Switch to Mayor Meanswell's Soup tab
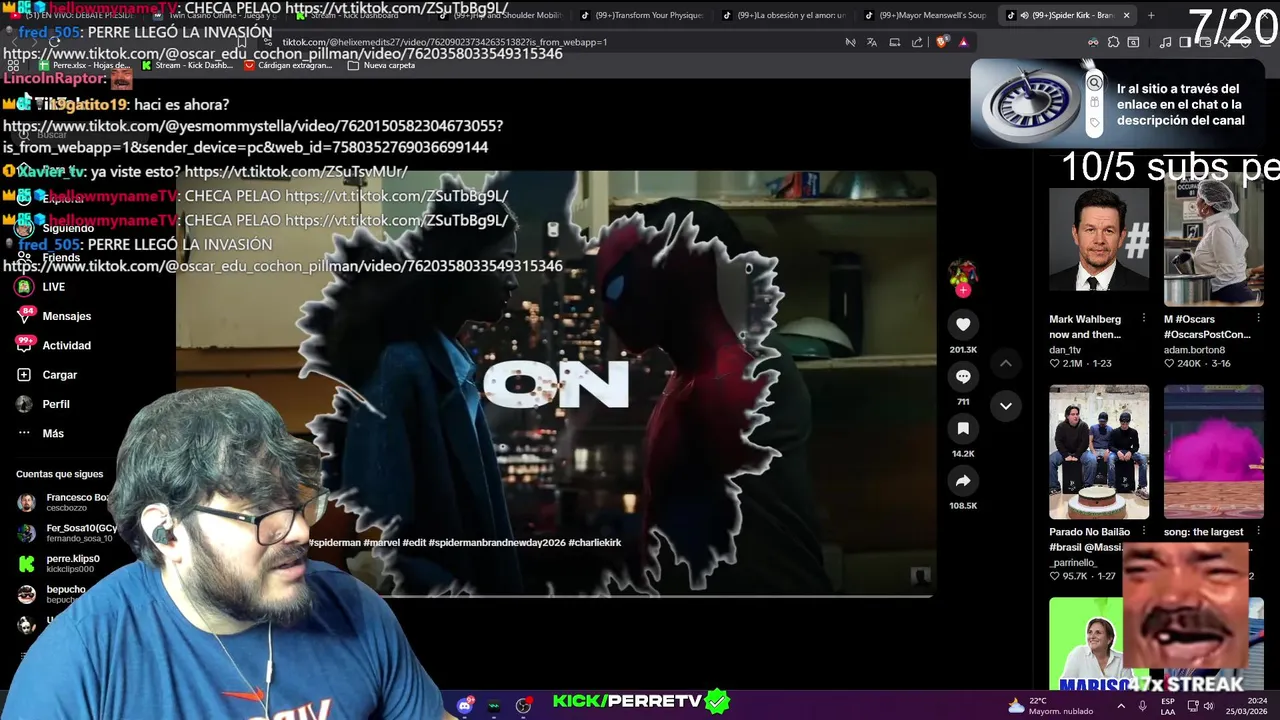 click(925, 15)
